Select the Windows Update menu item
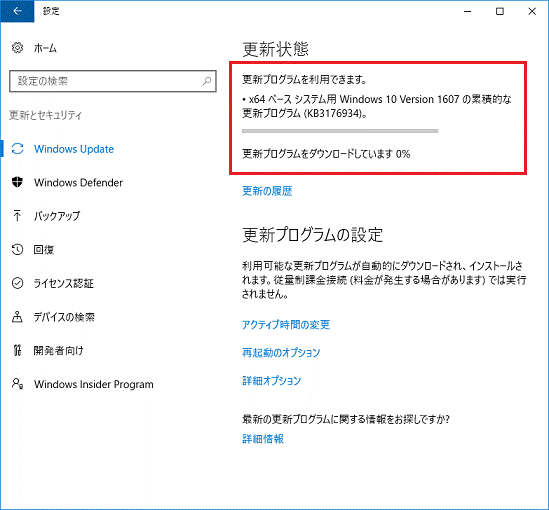Screen dimensions: 549x510 pos(74,149)
